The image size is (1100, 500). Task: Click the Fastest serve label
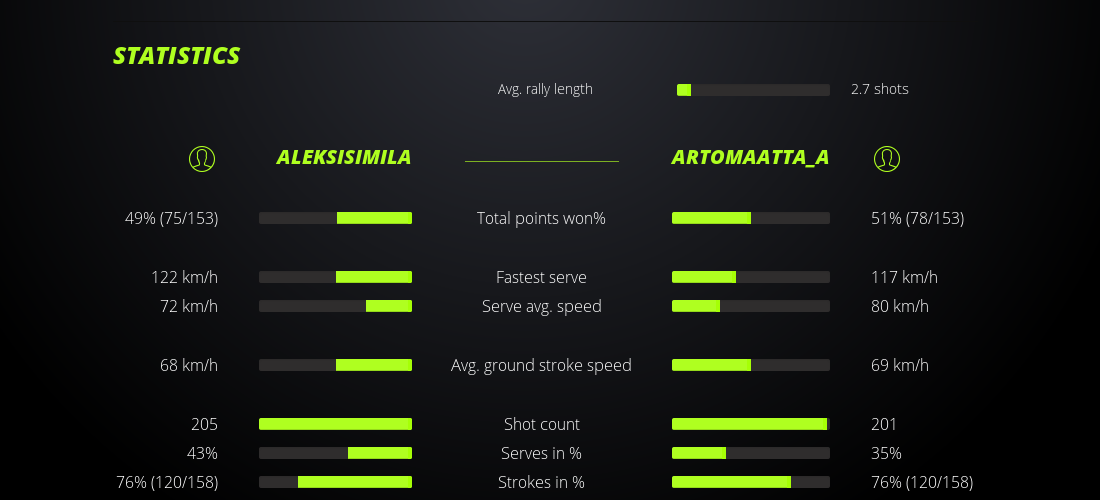coord(541,277)
